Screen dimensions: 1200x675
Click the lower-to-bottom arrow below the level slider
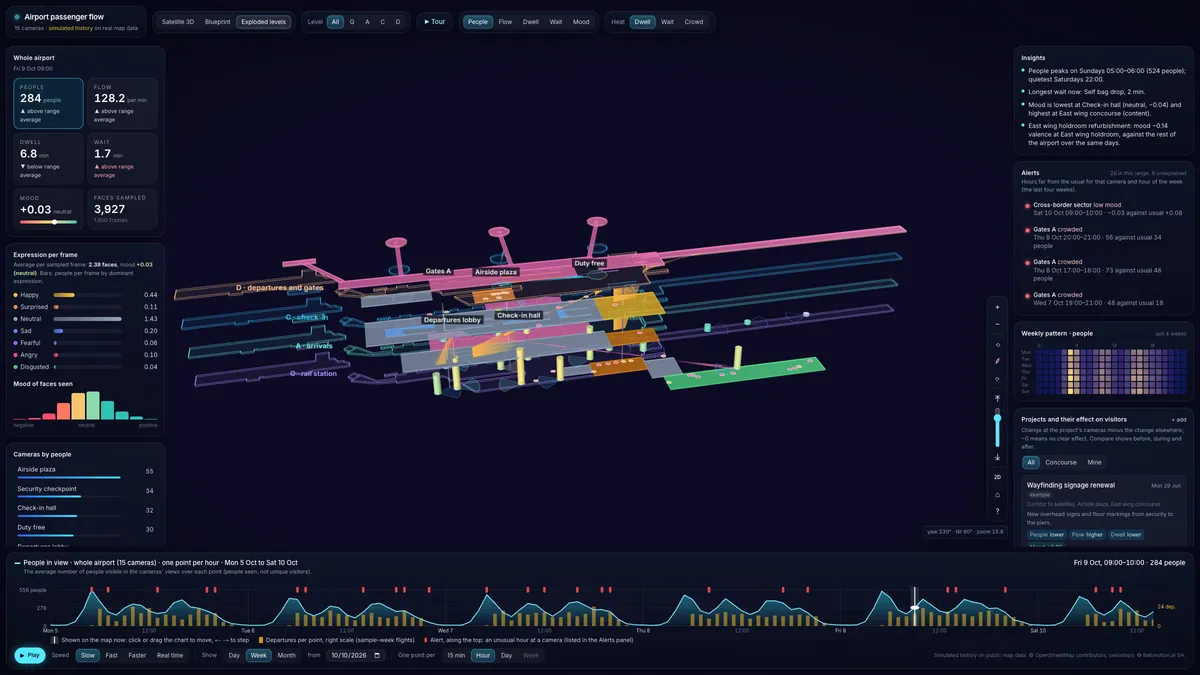[x=997, y=457]
